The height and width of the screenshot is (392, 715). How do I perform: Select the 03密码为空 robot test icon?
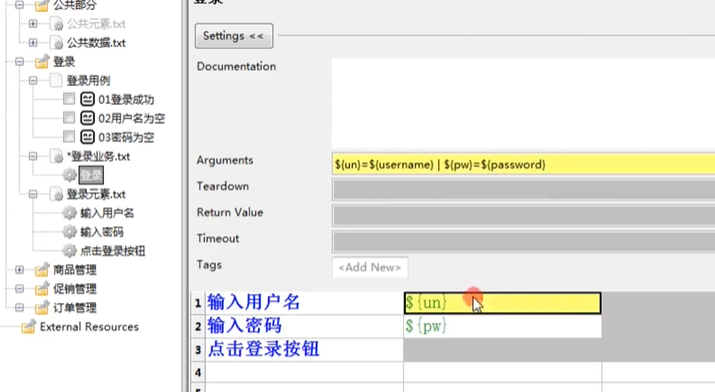pyautogui.click(x=88, y=137)
